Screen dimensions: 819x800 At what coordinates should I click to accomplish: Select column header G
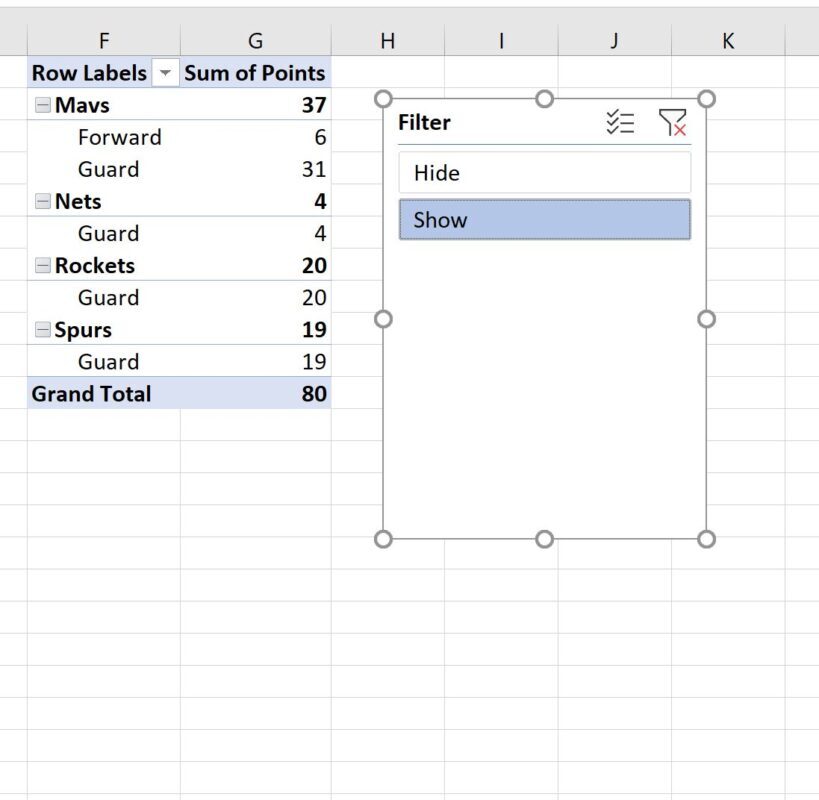(x=255, y=40)
